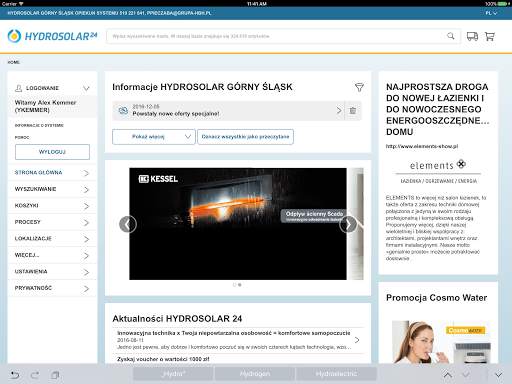Expand KOSZYKI menu arrow
Image resolution: width=512 pixels, height=384 pixels.
tap(86, 206)
